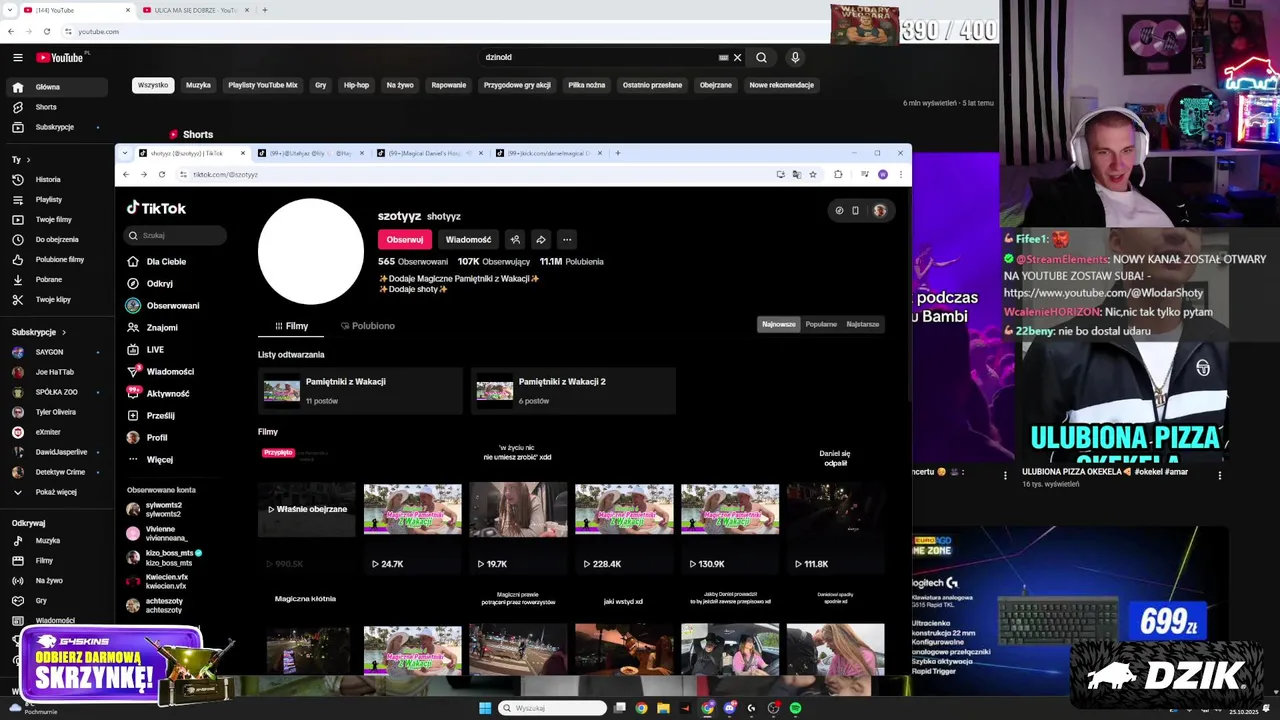1280x720 pixels.
Task: Click the TikTok logo
Action: [156, 208]
